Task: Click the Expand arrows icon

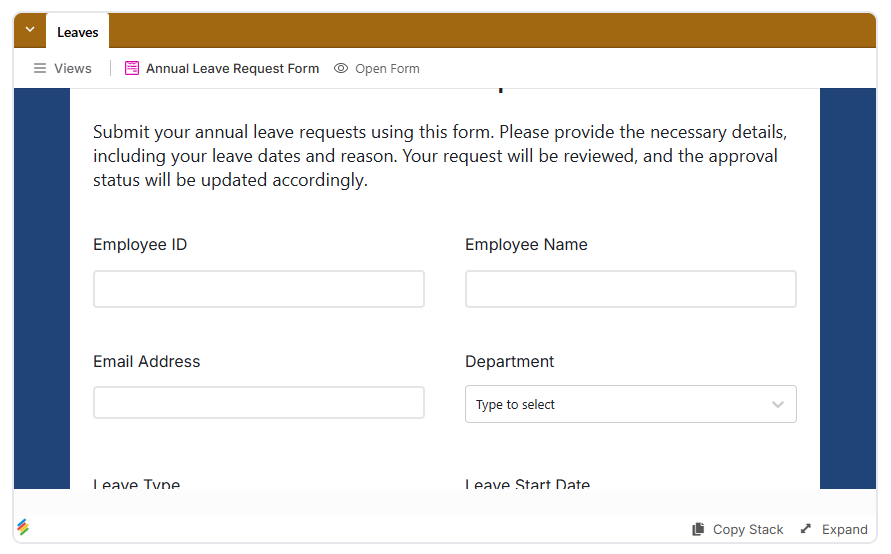Action: [x=806, y=528]
